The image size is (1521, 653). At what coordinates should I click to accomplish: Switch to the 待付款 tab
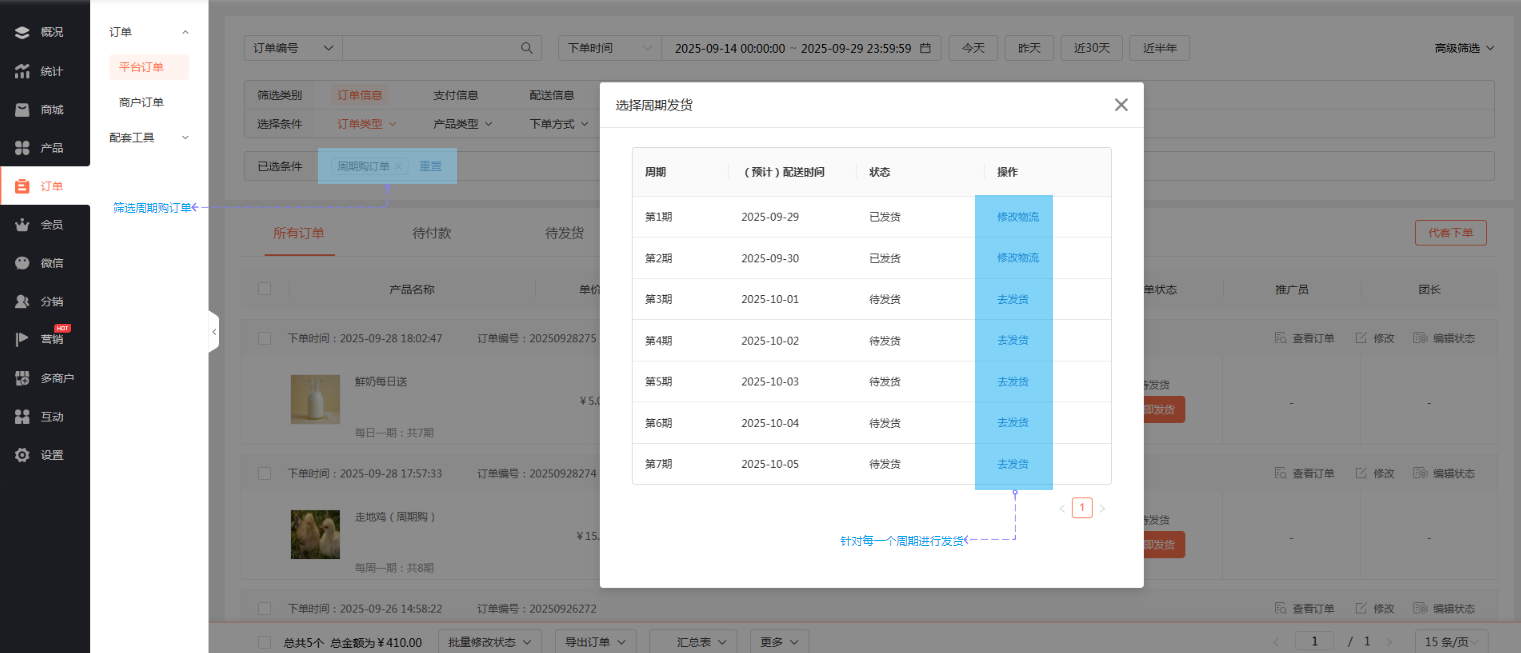[431, 233]
